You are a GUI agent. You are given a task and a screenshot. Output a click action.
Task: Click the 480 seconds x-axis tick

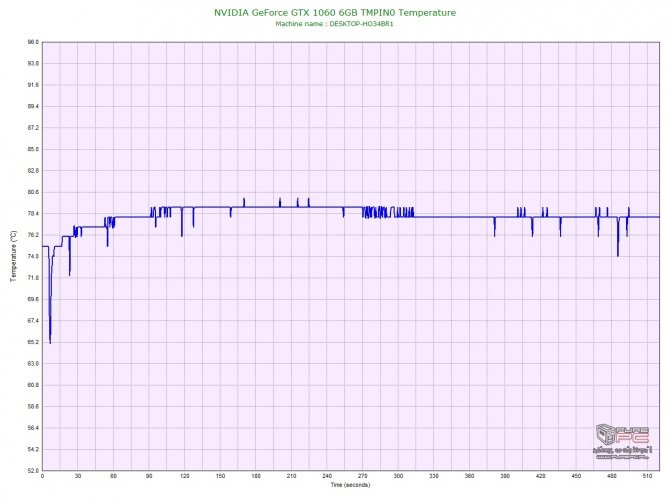612,476
